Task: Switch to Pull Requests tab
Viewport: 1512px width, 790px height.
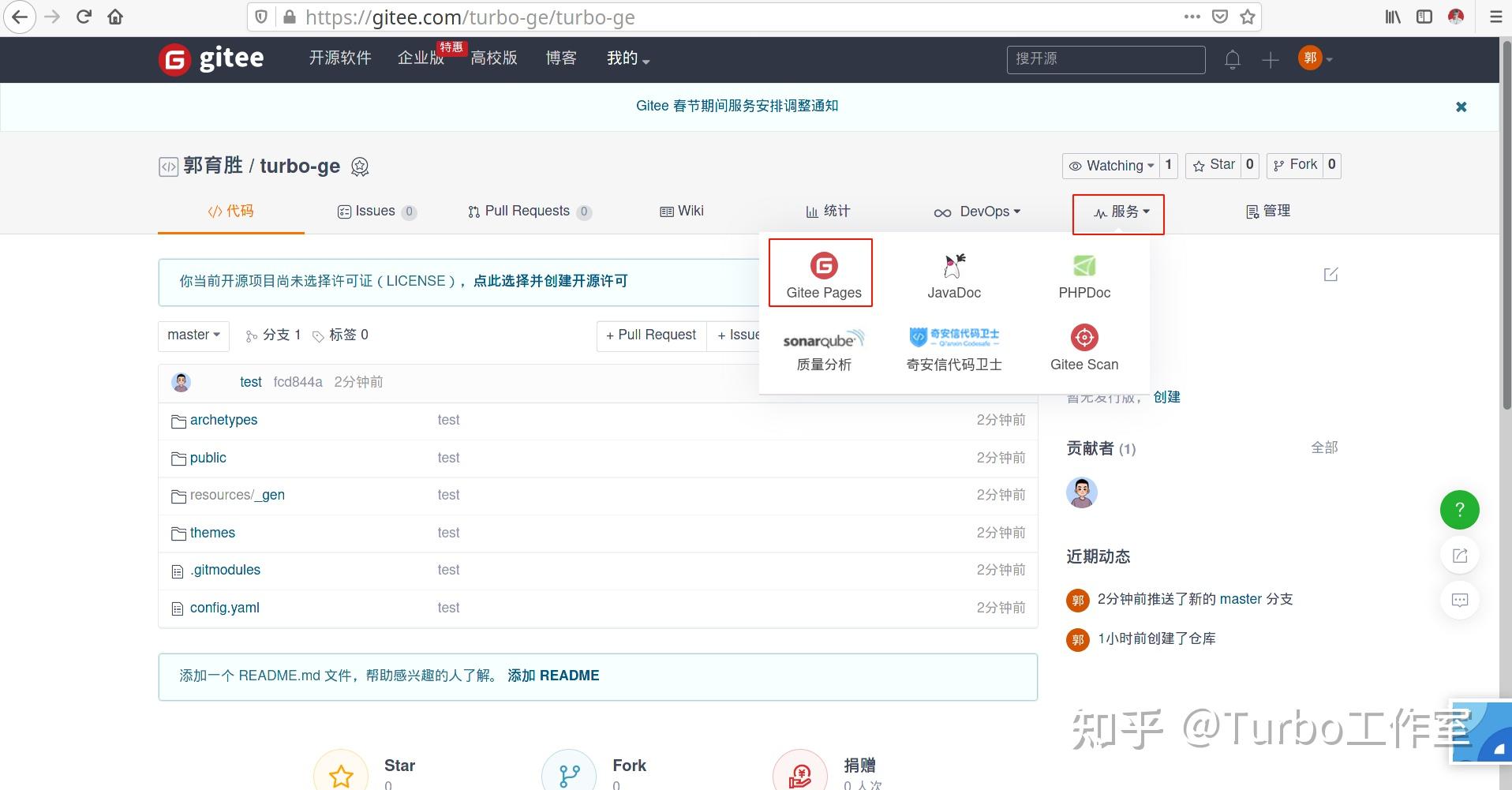Action: [529, 212]
